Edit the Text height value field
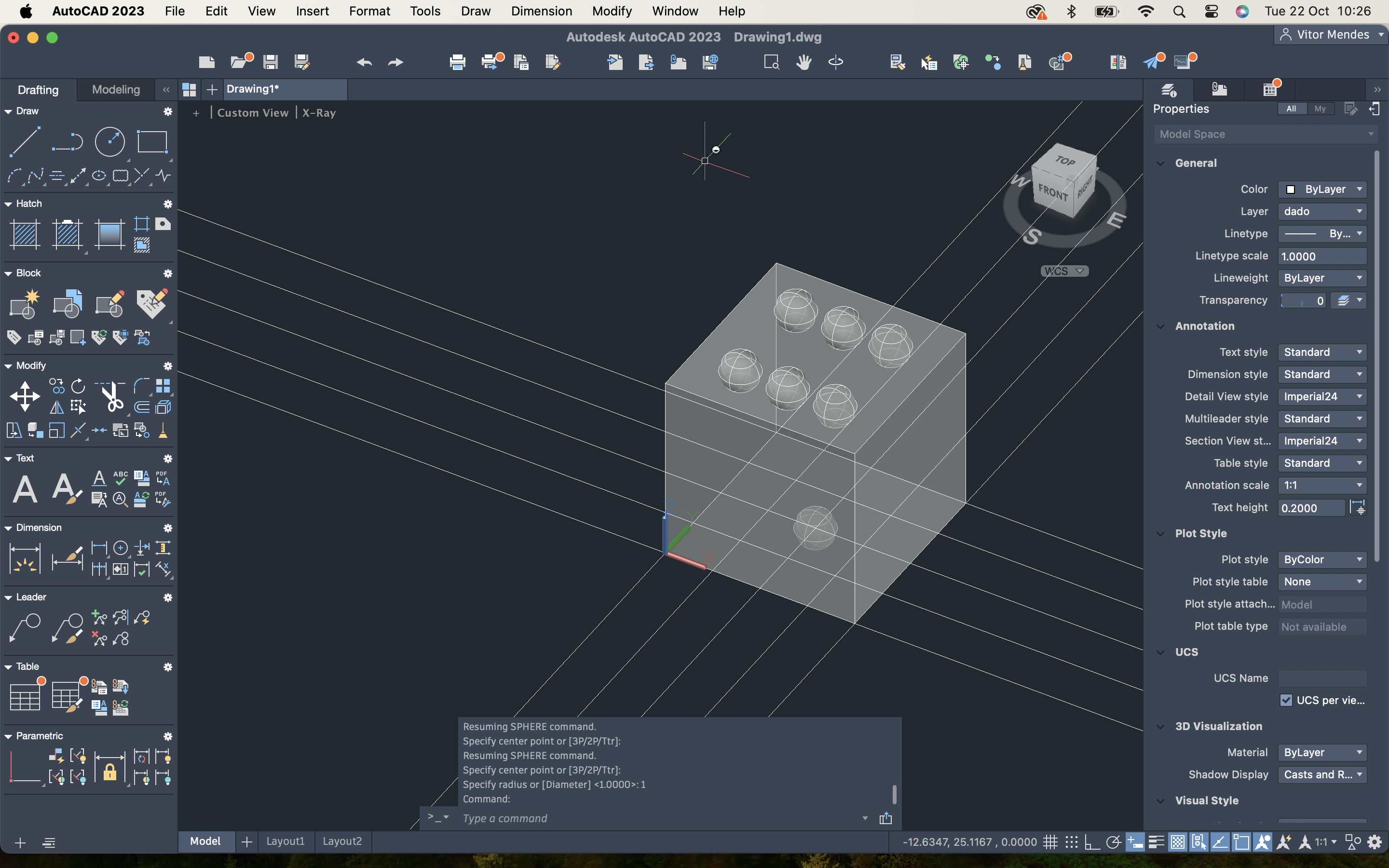The height and width of the screenshot is (868, 1389). (1311, 508)
